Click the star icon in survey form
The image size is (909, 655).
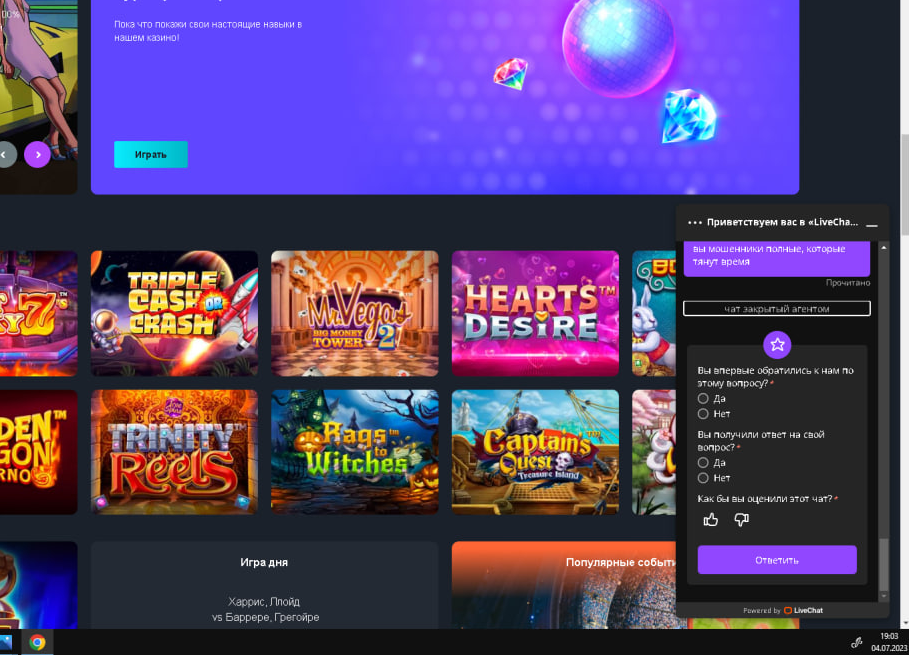(x=777, y=345)
